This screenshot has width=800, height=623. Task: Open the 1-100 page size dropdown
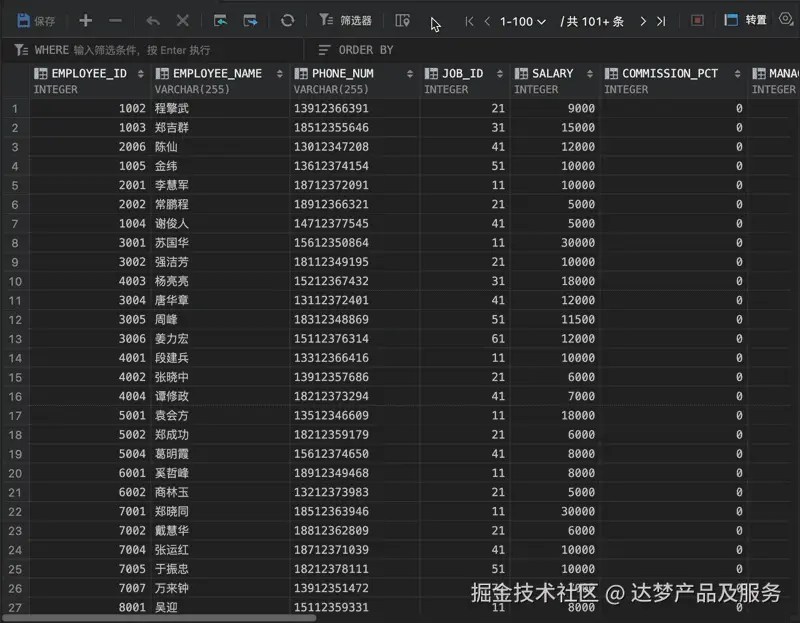click(x=523, y=21)
